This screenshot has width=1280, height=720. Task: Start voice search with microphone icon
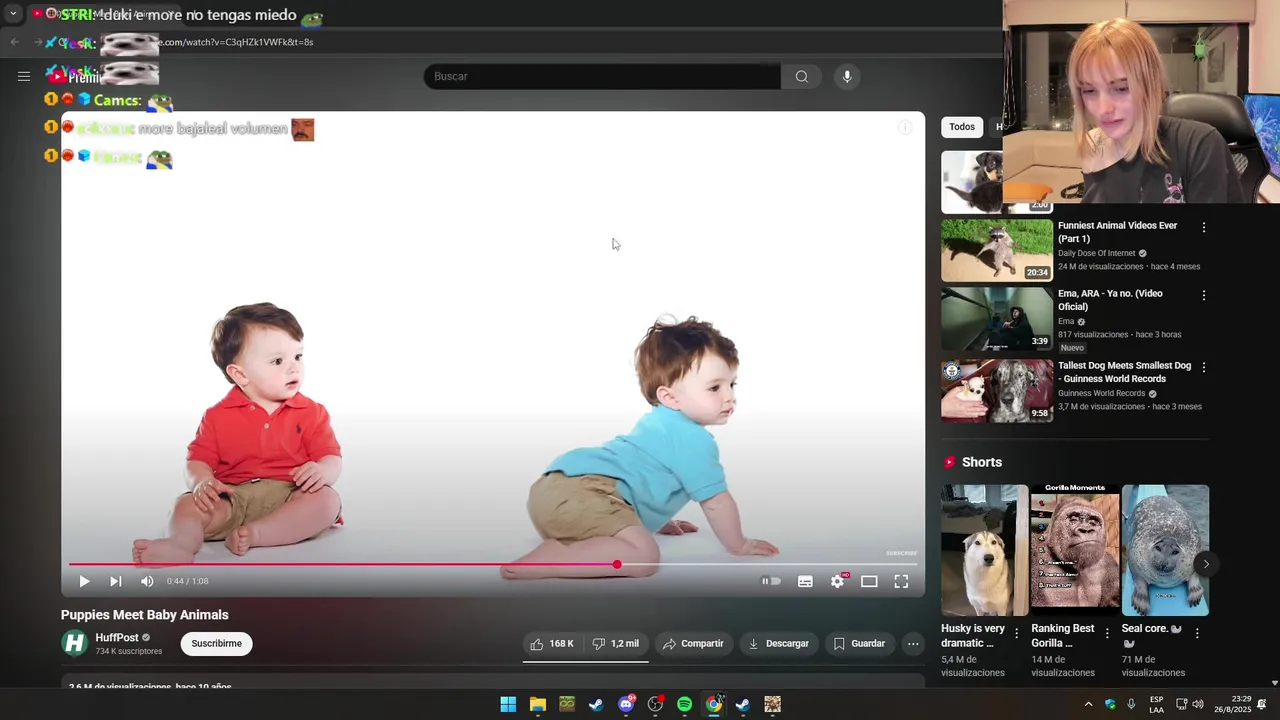[x=847, y=76]
